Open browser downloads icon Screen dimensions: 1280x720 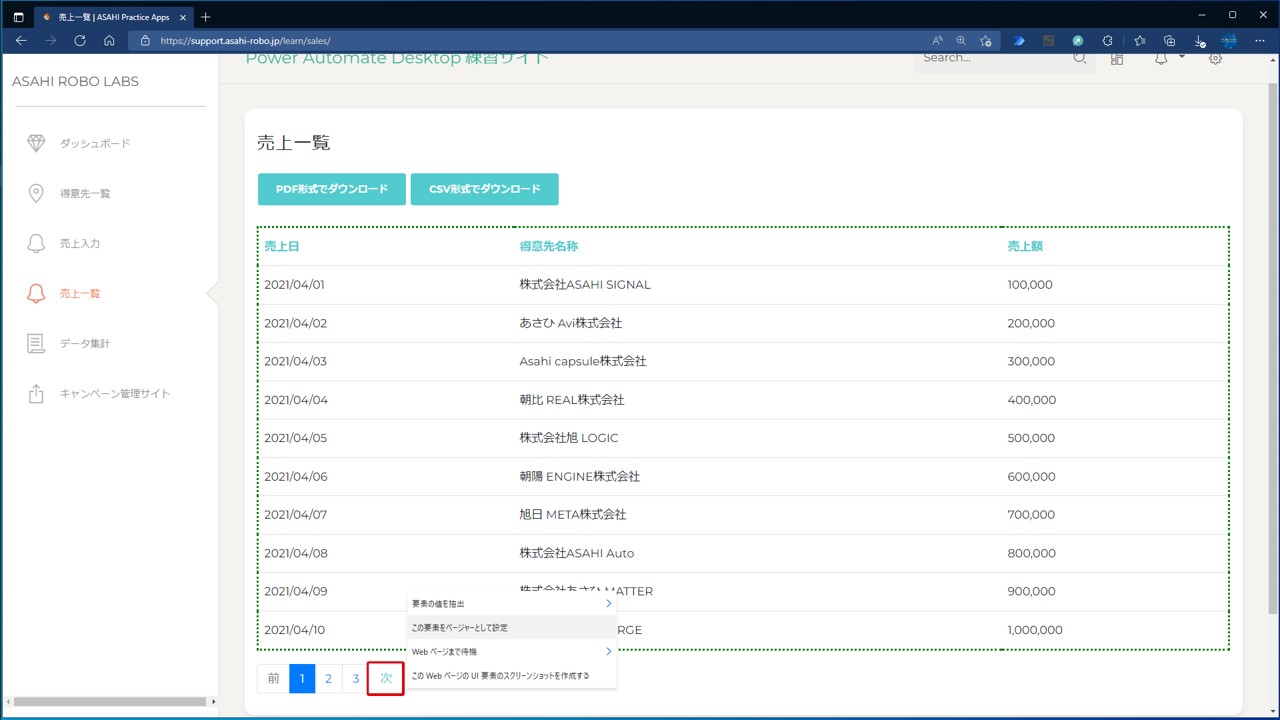click(x=1199, y=41)
